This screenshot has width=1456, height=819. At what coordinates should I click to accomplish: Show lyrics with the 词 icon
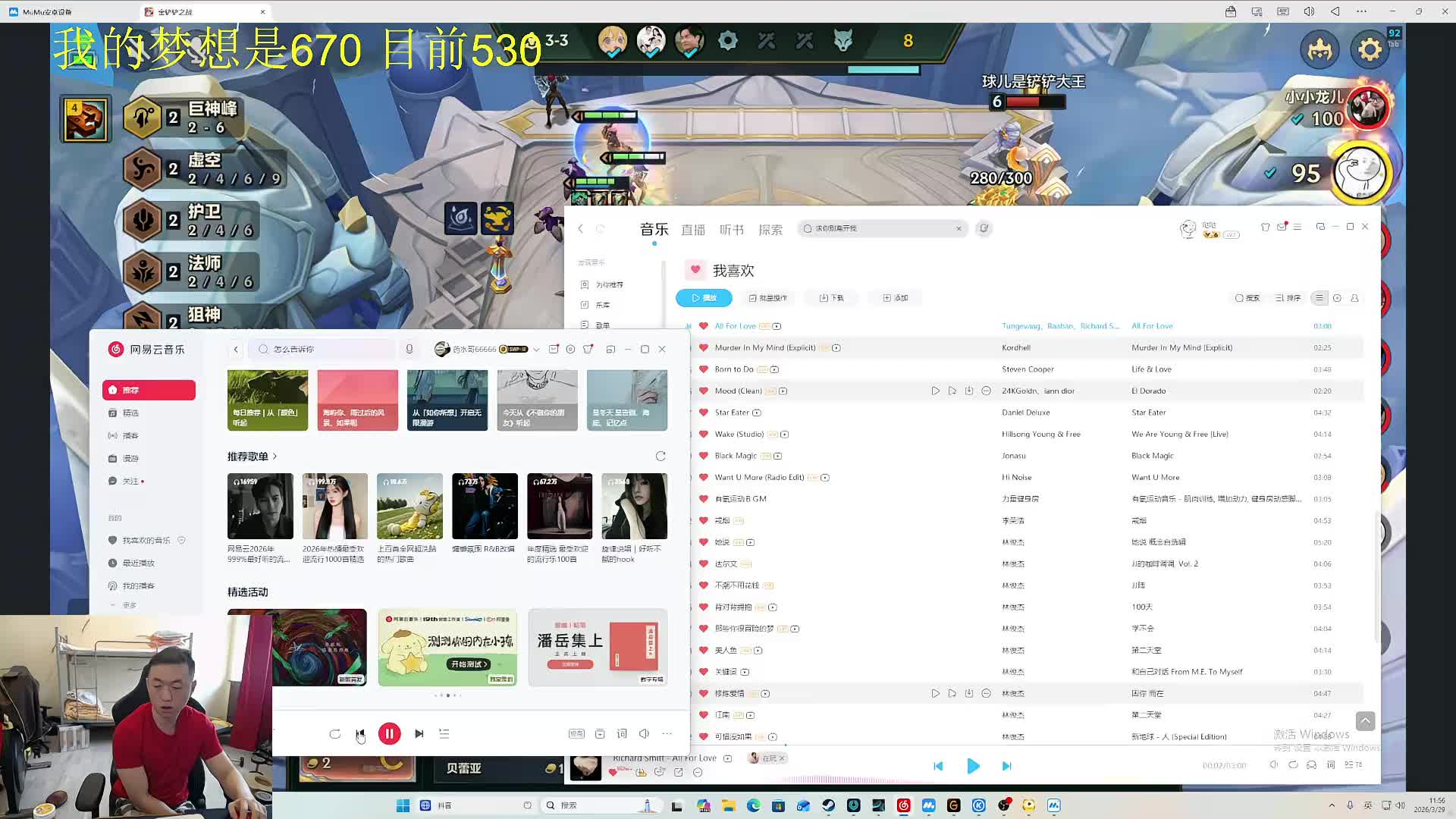coord(622,733)
